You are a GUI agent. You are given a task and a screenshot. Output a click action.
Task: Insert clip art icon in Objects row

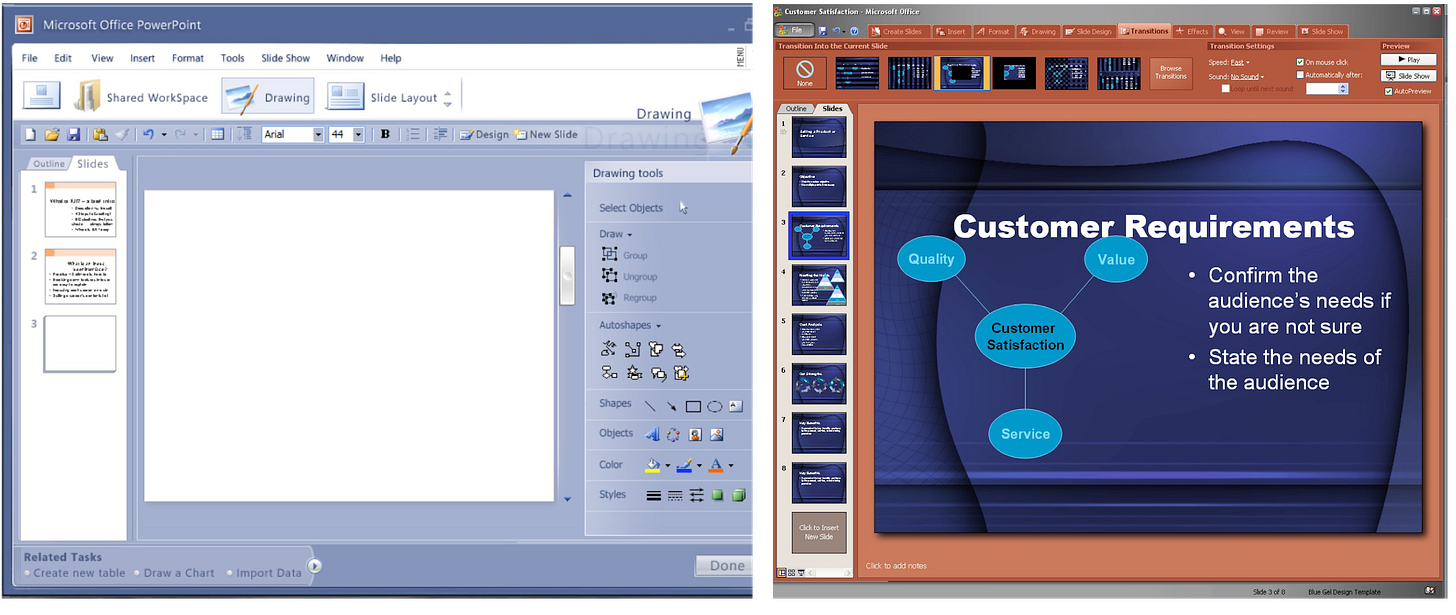coord(695,434)
